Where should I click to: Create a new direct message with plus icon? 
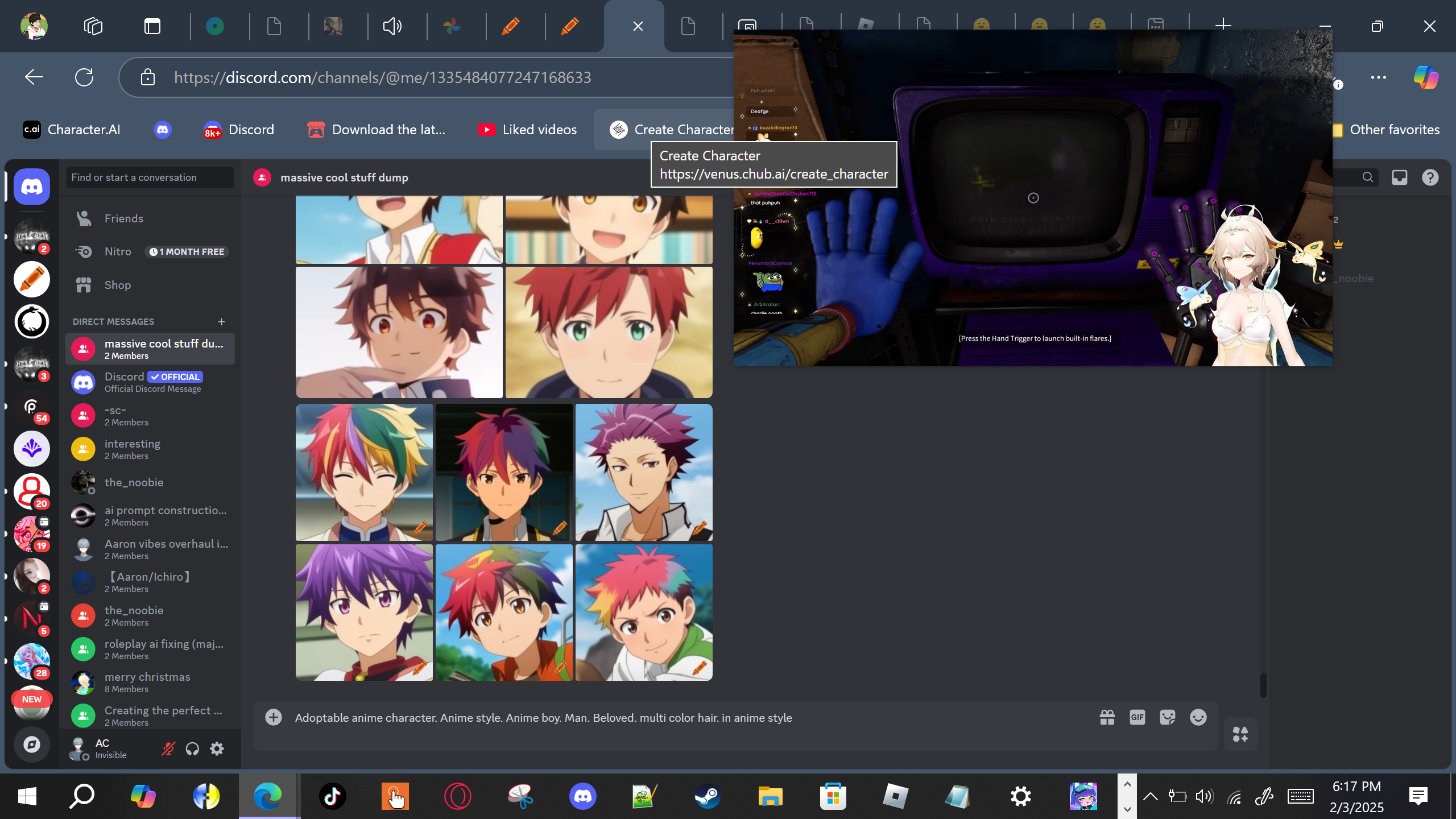(x=222, y=322)
